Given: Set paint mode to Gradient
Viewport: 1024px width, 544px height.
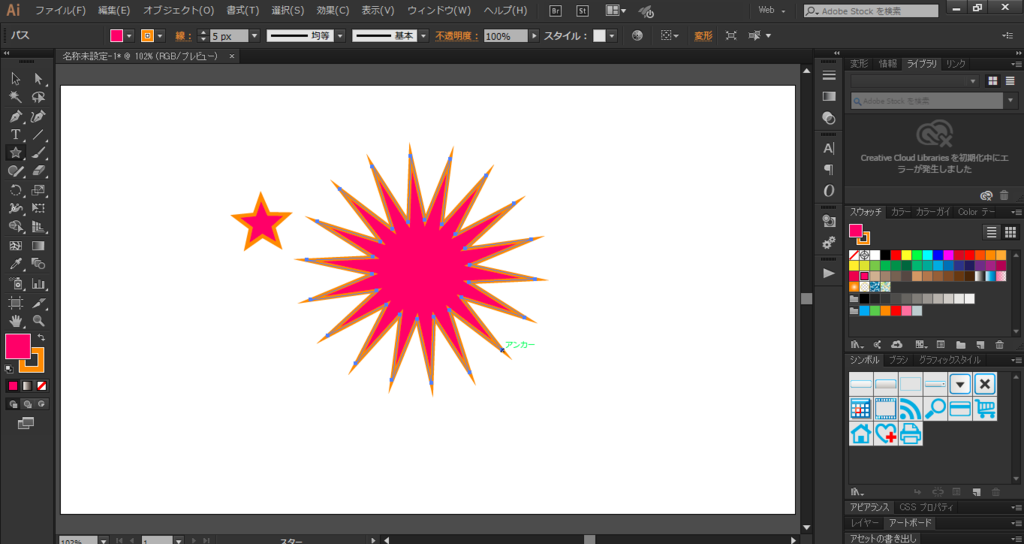Looking at the screenshot, I should point(27,386).
